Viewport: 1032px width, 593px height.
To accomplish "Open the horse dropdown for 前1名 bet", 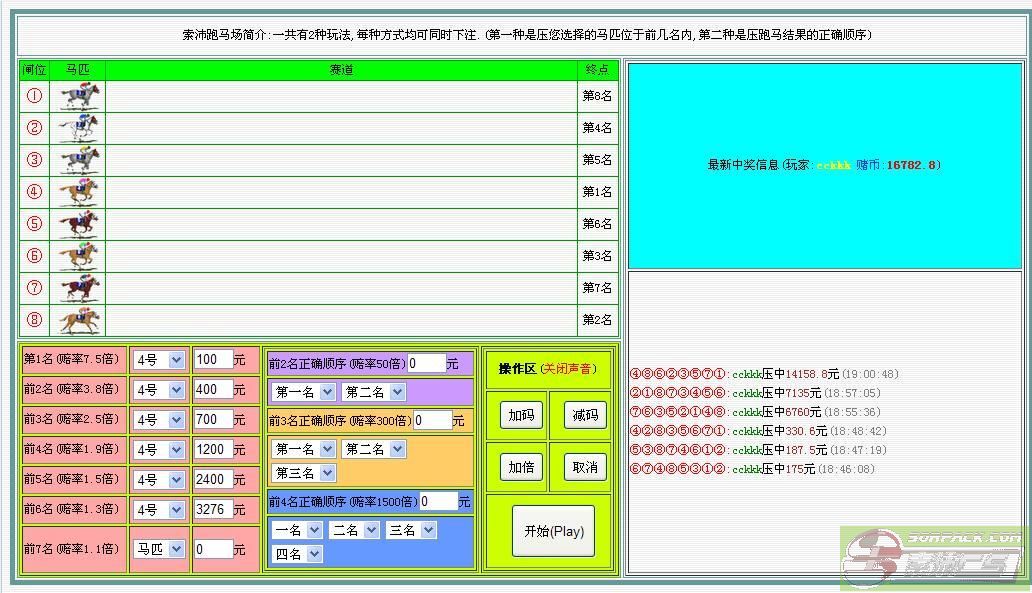I will (x=159, y=360).
